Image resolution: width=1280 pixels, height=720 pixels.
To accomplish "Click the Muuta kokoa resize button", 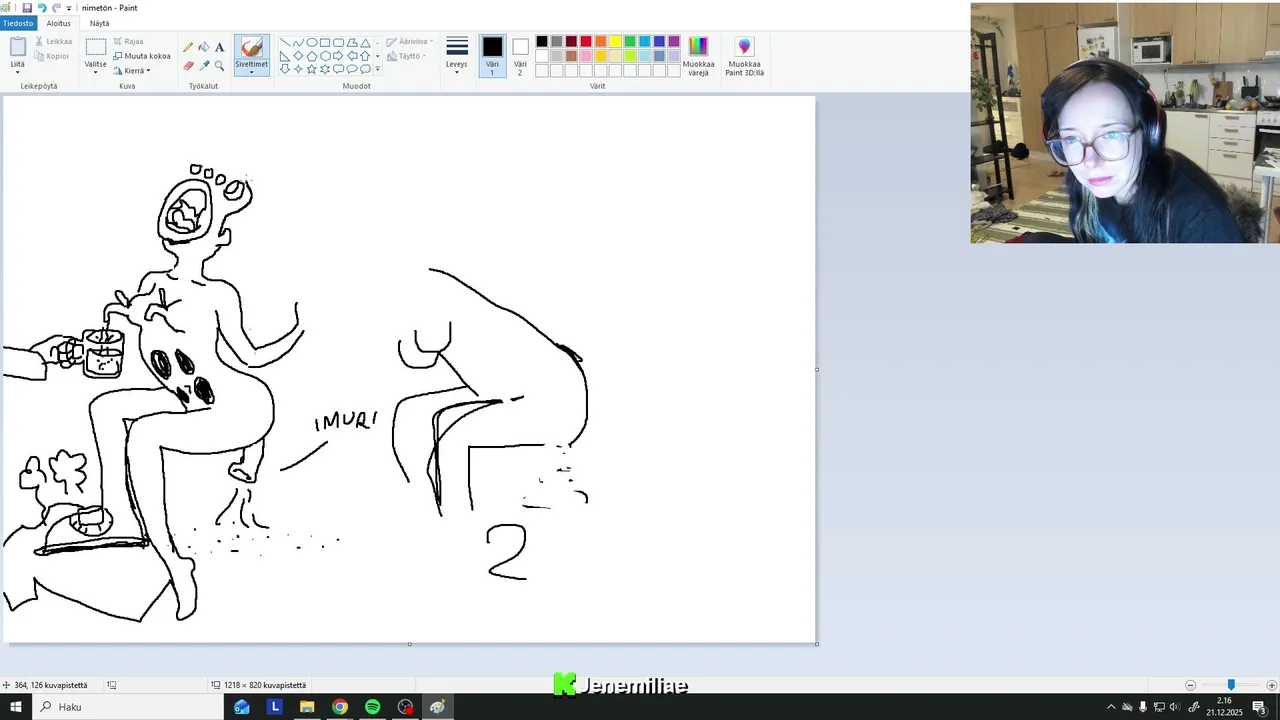I will (142, 56).
